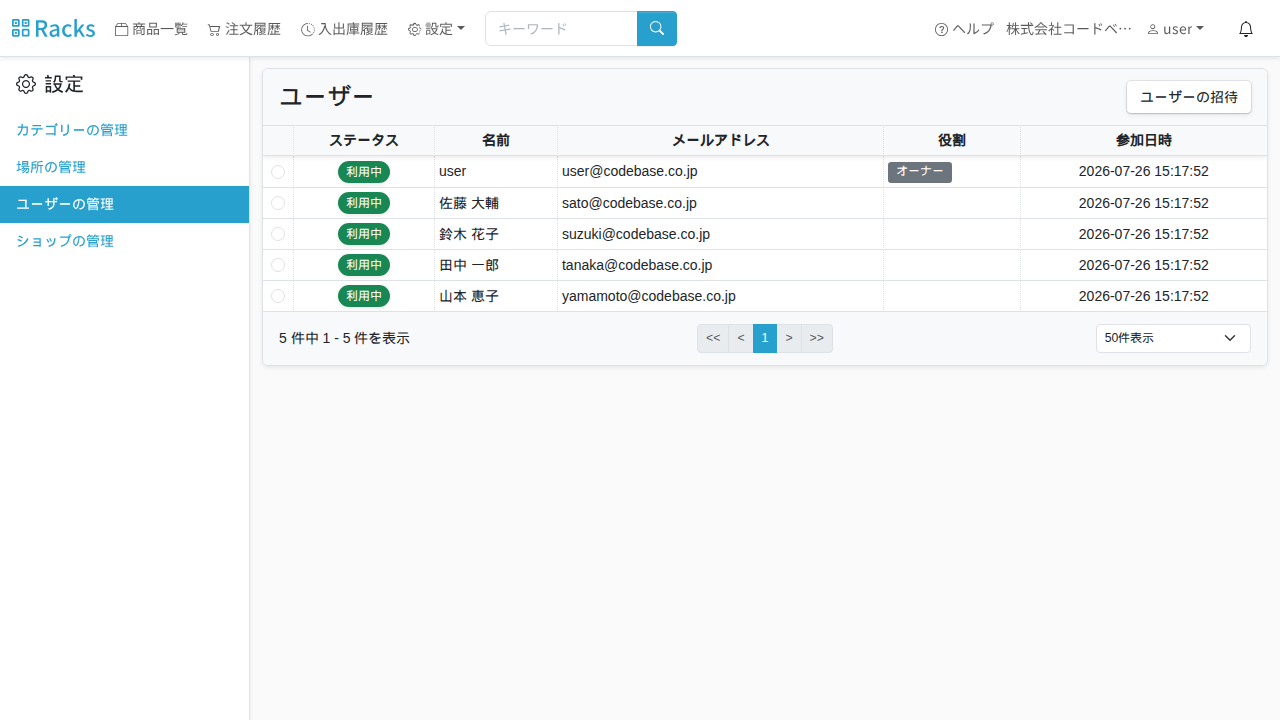Go to last page with >> button
1280x720 pixels.
click(x=817, y=338)
